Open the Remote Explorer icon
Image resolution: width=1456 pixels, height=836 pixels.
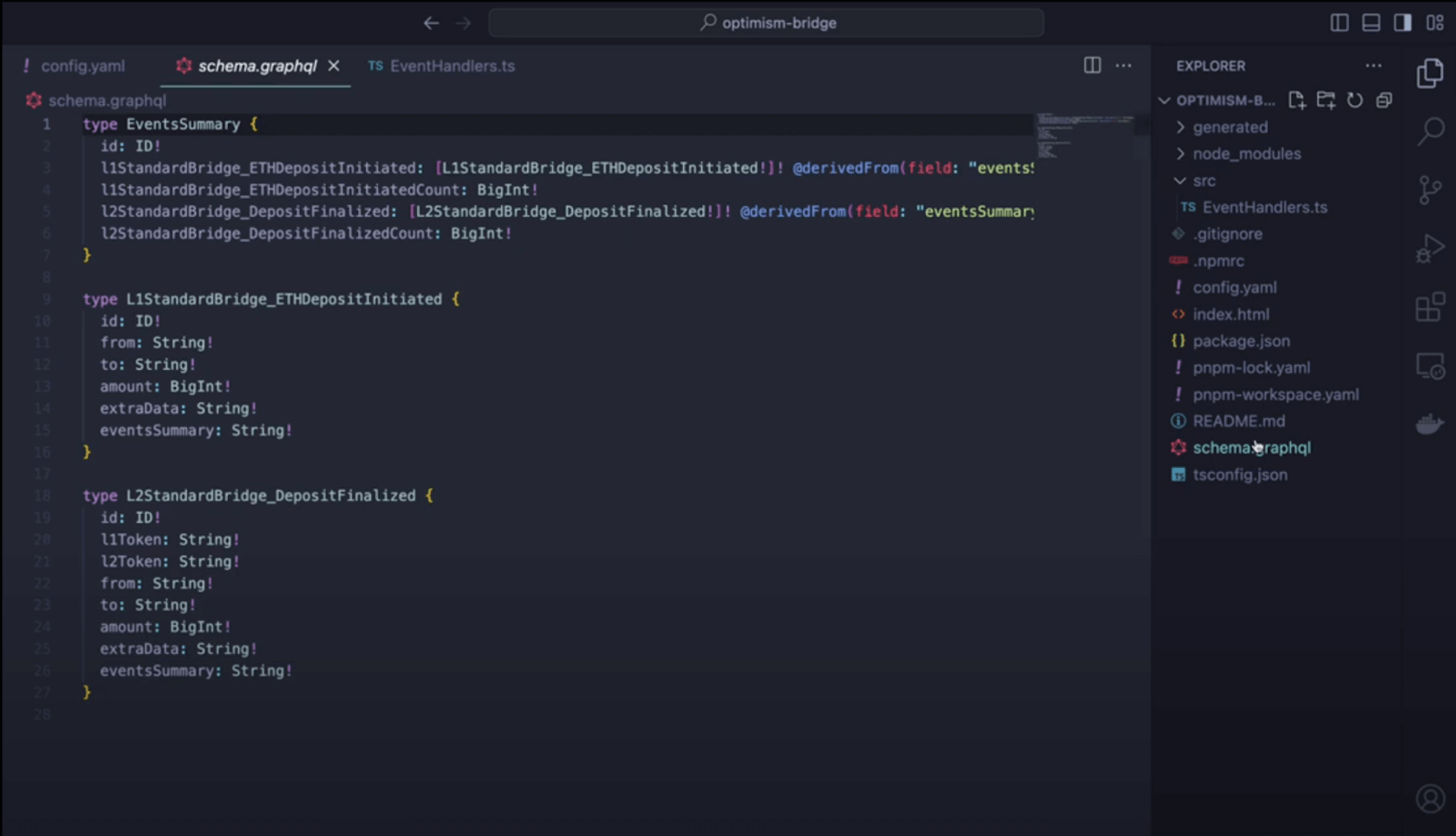[1430, 368]
